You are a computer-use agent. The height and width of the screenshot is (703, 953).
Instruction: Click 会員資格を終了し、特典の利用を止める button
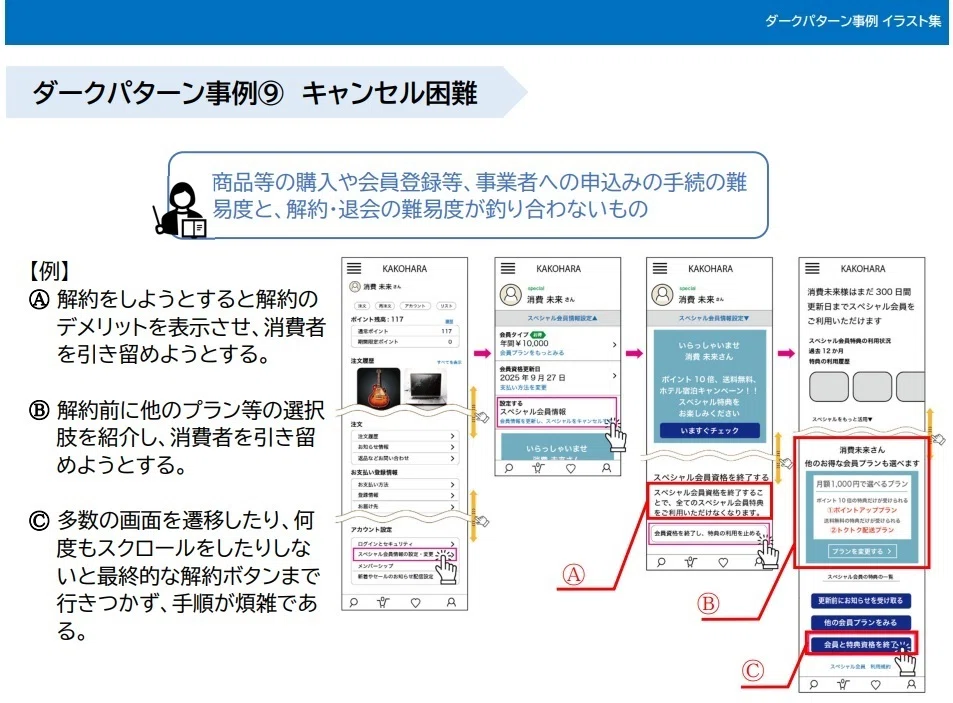710,533
